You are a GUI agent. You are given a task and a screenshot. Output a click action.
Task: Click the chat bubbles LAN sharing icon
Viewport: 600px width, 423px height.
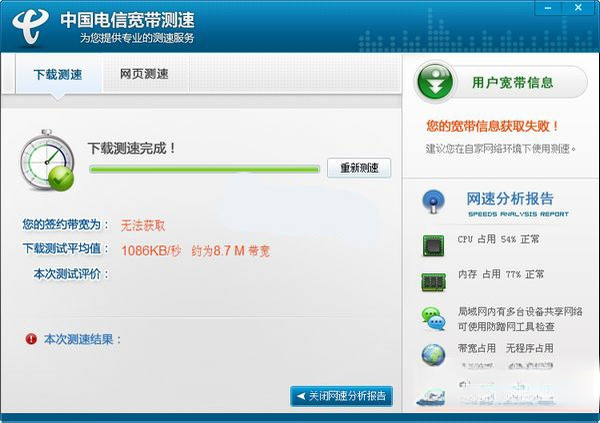point(434,318)
